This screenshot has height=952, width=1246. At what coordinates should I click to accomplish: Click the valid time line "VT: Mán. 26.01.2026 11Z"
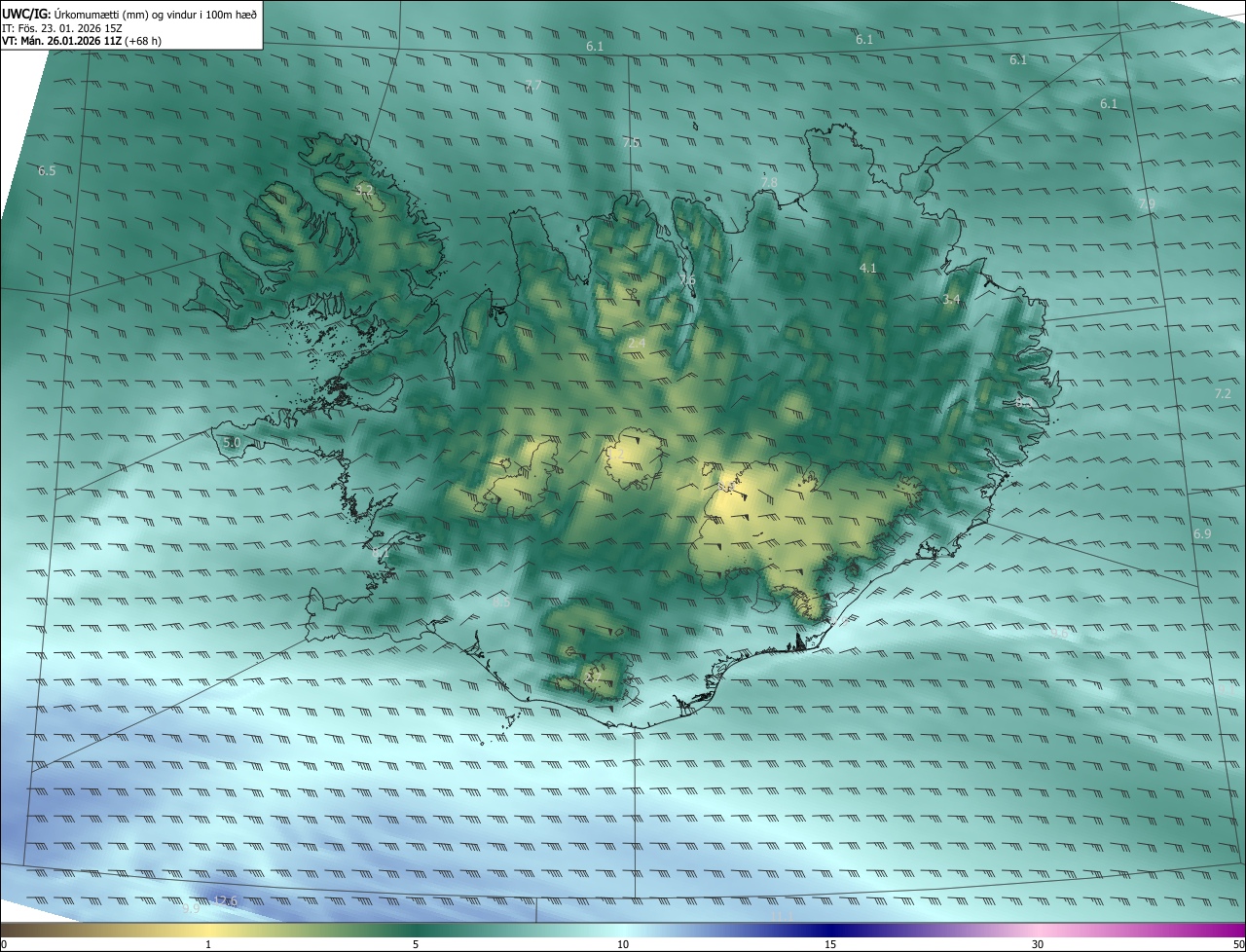tap(62, 41)
